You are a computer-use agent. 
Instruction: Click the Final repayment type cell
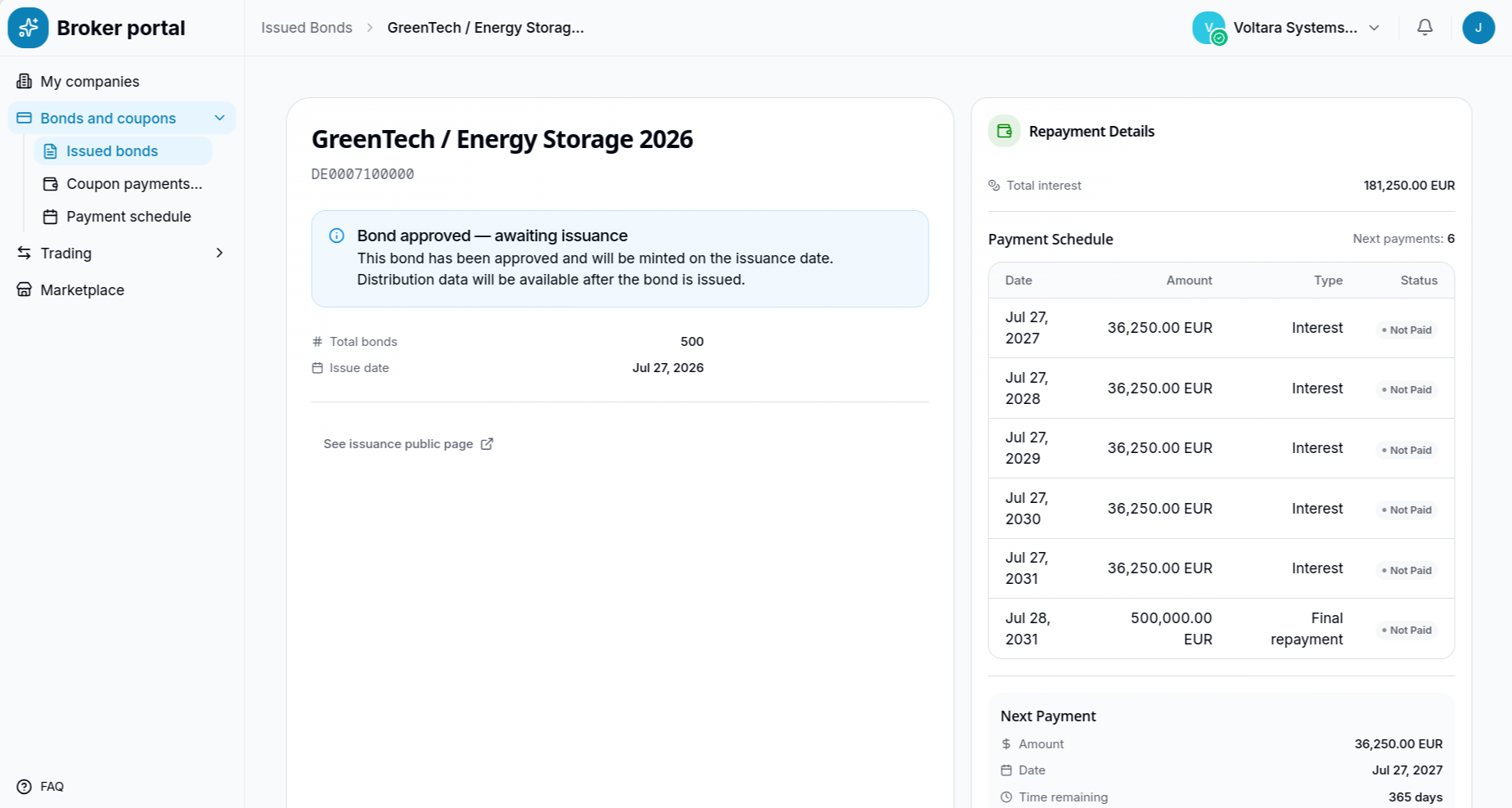point(1307,629)
